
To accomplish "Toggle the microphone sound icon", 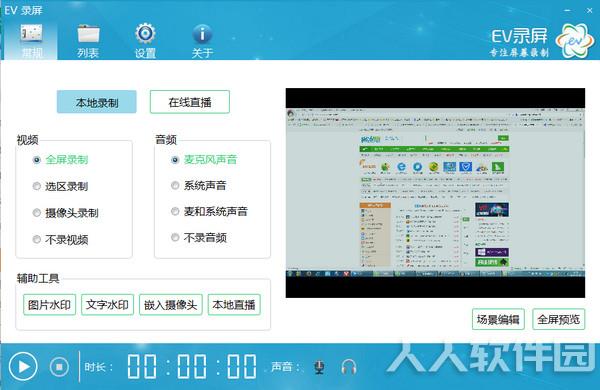I will 319,367.
